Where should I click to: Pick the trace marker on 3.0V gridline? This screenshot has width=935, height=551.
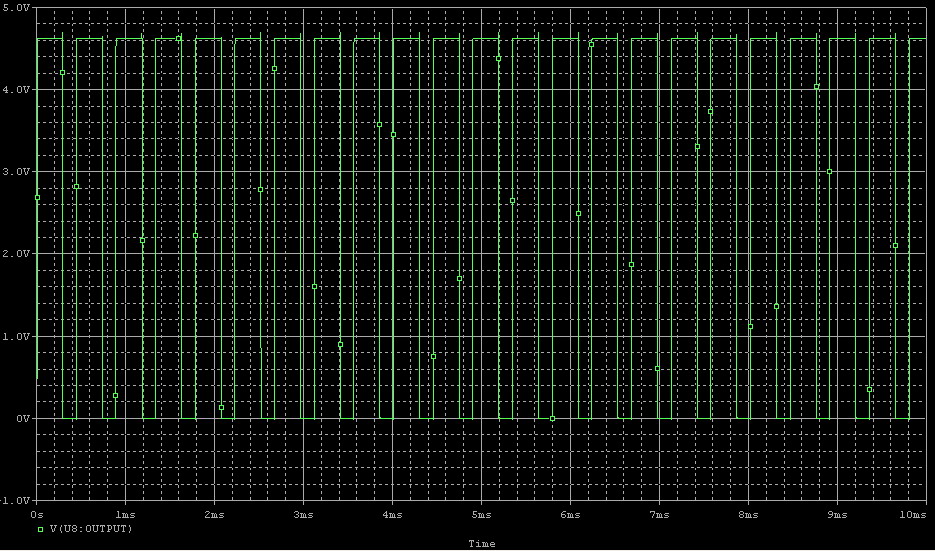click(x=829, y=172)
